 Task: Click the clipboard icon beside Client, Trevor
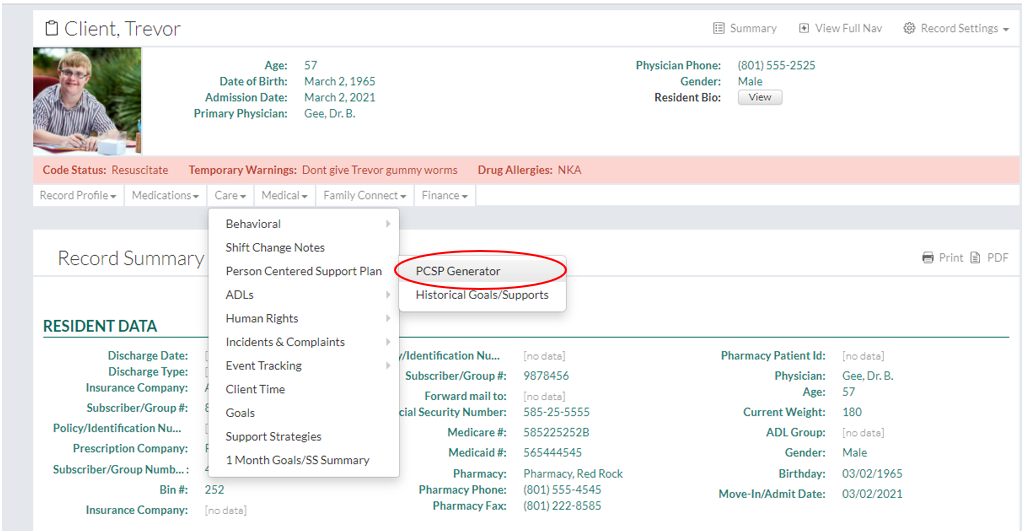(52, 29)
